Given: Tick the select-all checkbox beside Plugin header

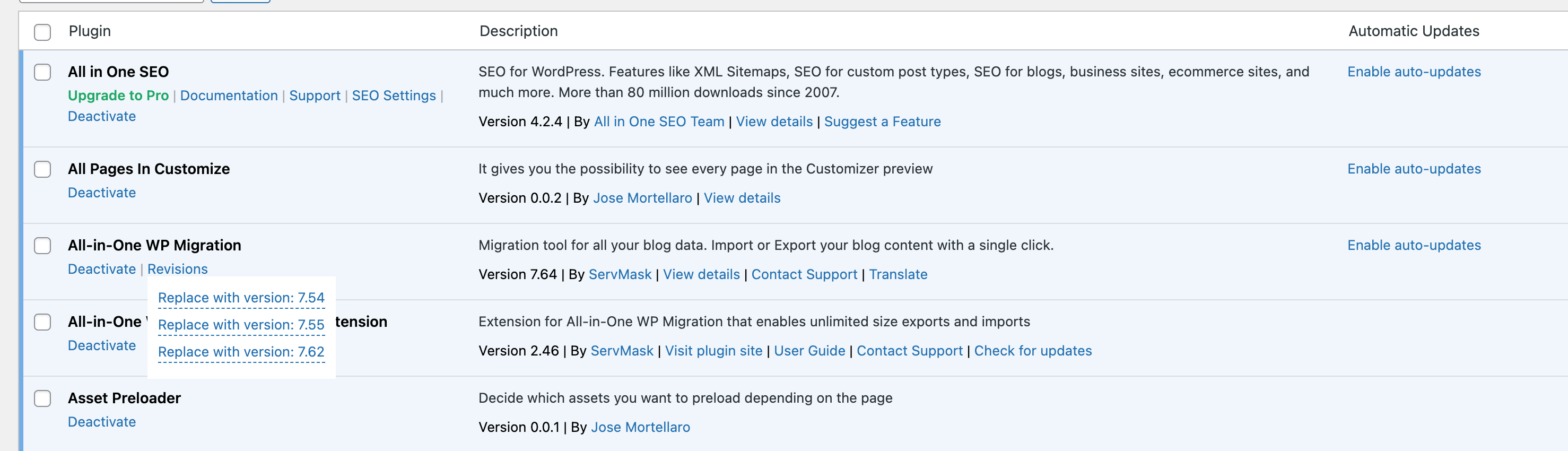Looking at the screenshot, I should (x=42, y=32).
